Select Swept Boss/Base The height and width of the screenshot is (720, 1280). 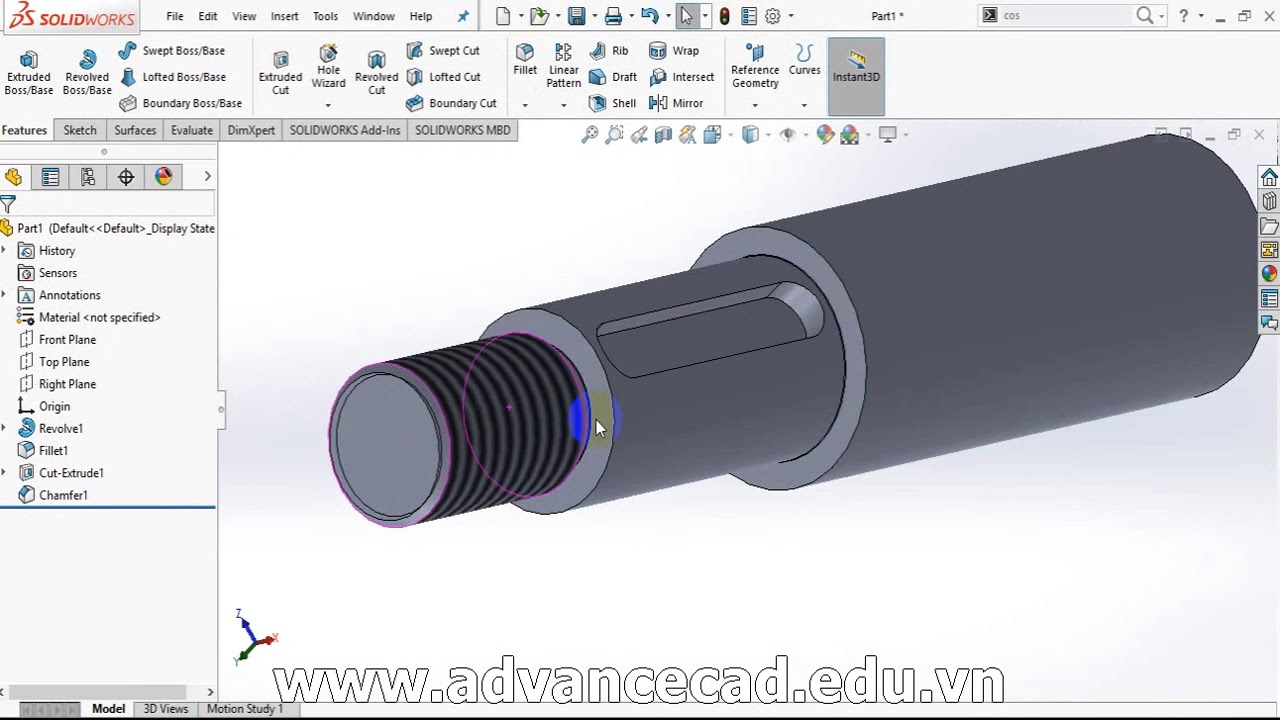click(x=171, y=51)
